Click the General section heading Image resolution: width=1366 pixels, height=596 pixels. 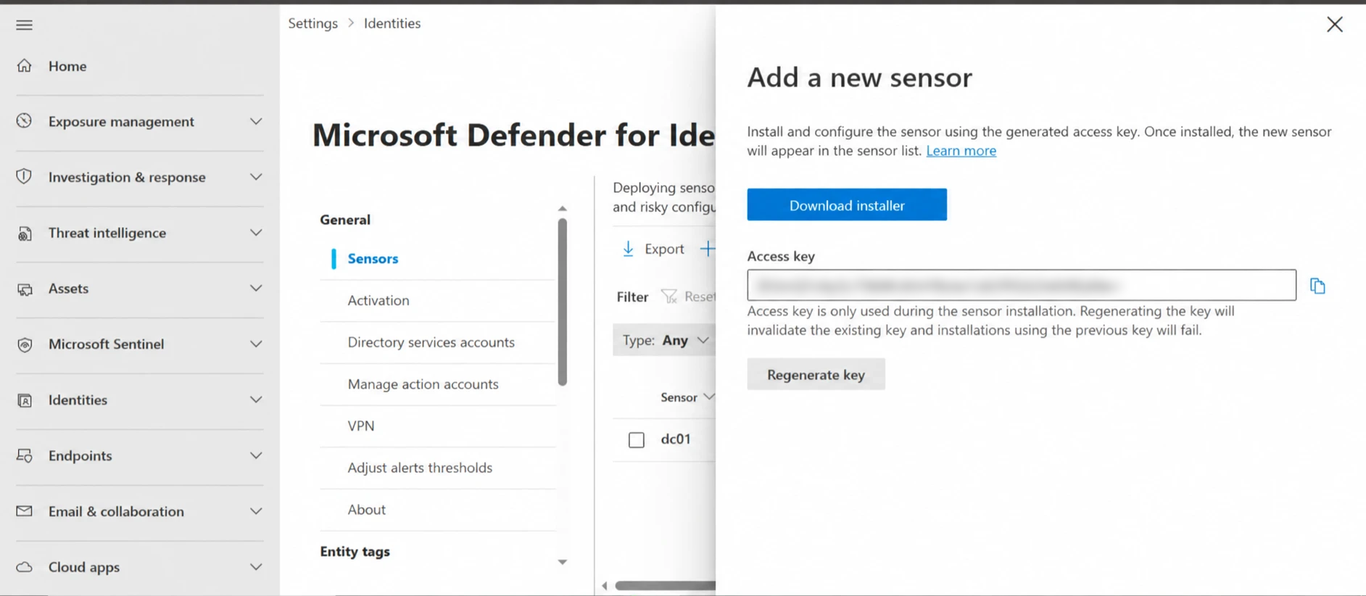click(345, 219)
